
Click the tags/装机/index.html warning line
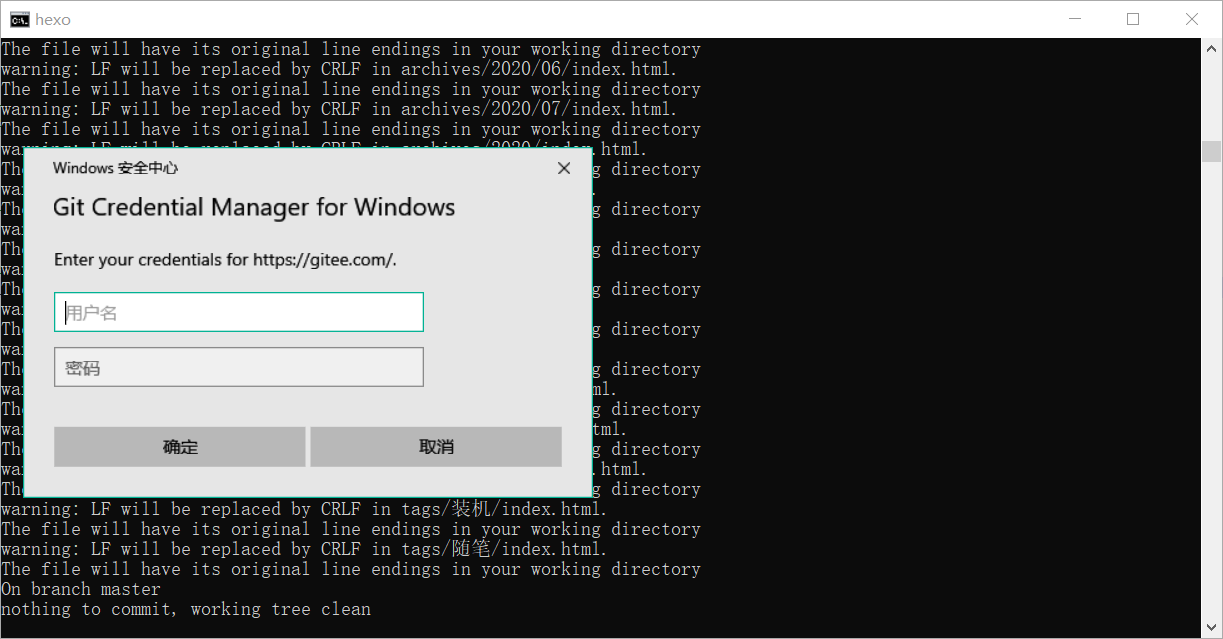point(304,509)
